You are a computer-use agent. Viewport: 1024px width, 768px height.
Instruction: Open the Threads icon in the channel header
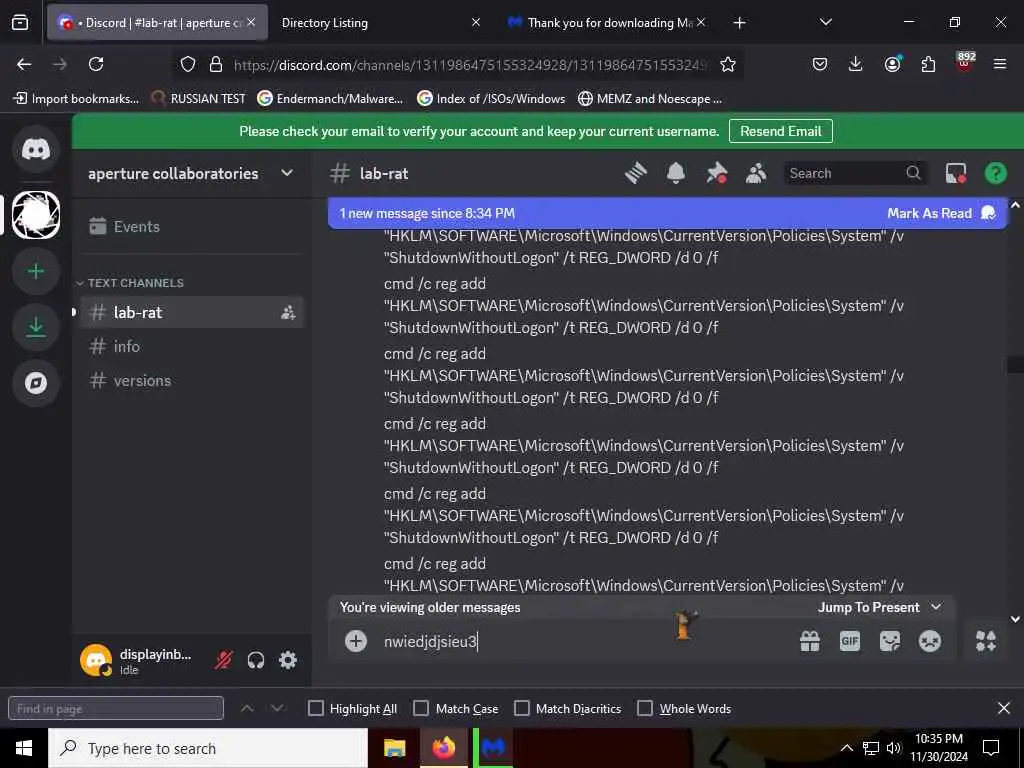tap(635, 173)
